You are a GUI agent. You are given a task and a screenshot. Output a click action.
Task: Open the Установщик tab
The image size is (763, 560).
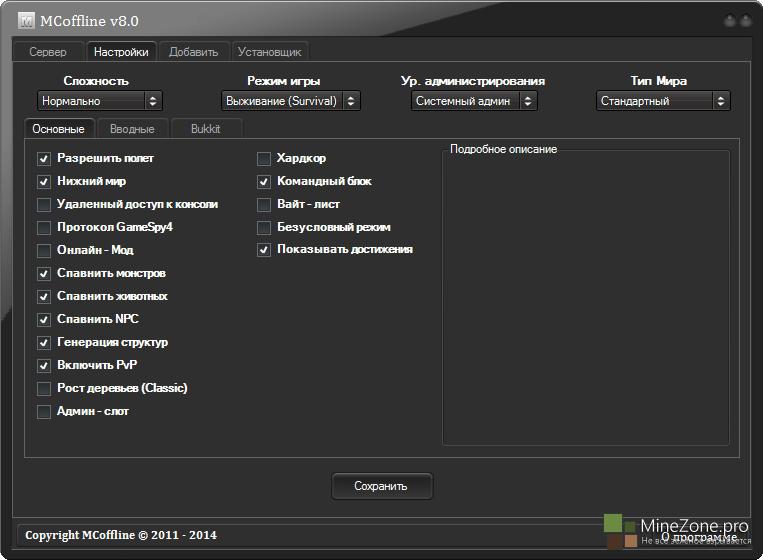point(269,52)
